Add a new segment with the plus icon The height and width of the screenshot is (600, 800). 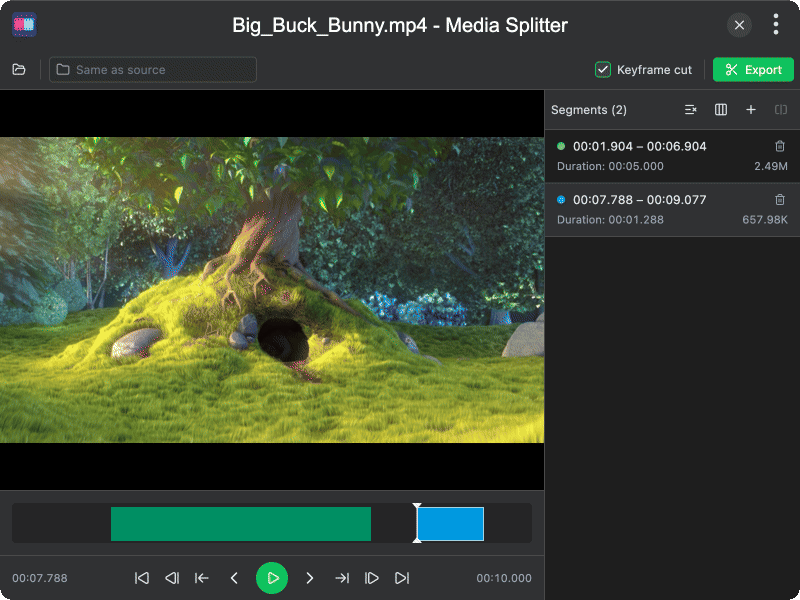[x=751, y=110]
